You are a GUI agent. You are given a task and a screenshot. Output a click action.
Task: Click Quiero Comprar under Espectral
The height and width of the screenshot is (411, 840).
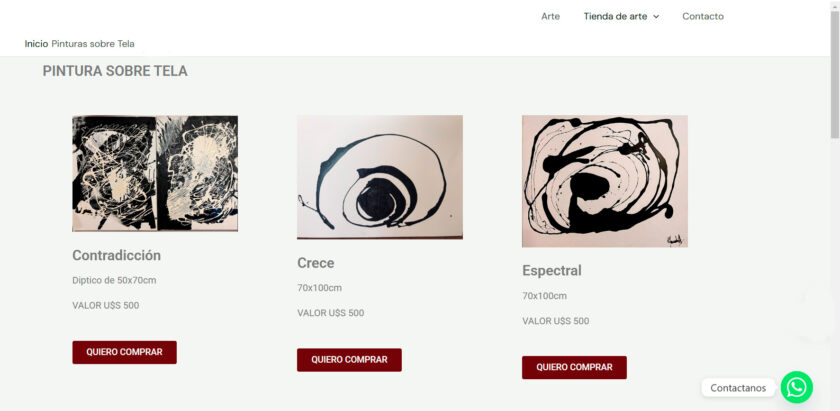(x=574, y=367)
